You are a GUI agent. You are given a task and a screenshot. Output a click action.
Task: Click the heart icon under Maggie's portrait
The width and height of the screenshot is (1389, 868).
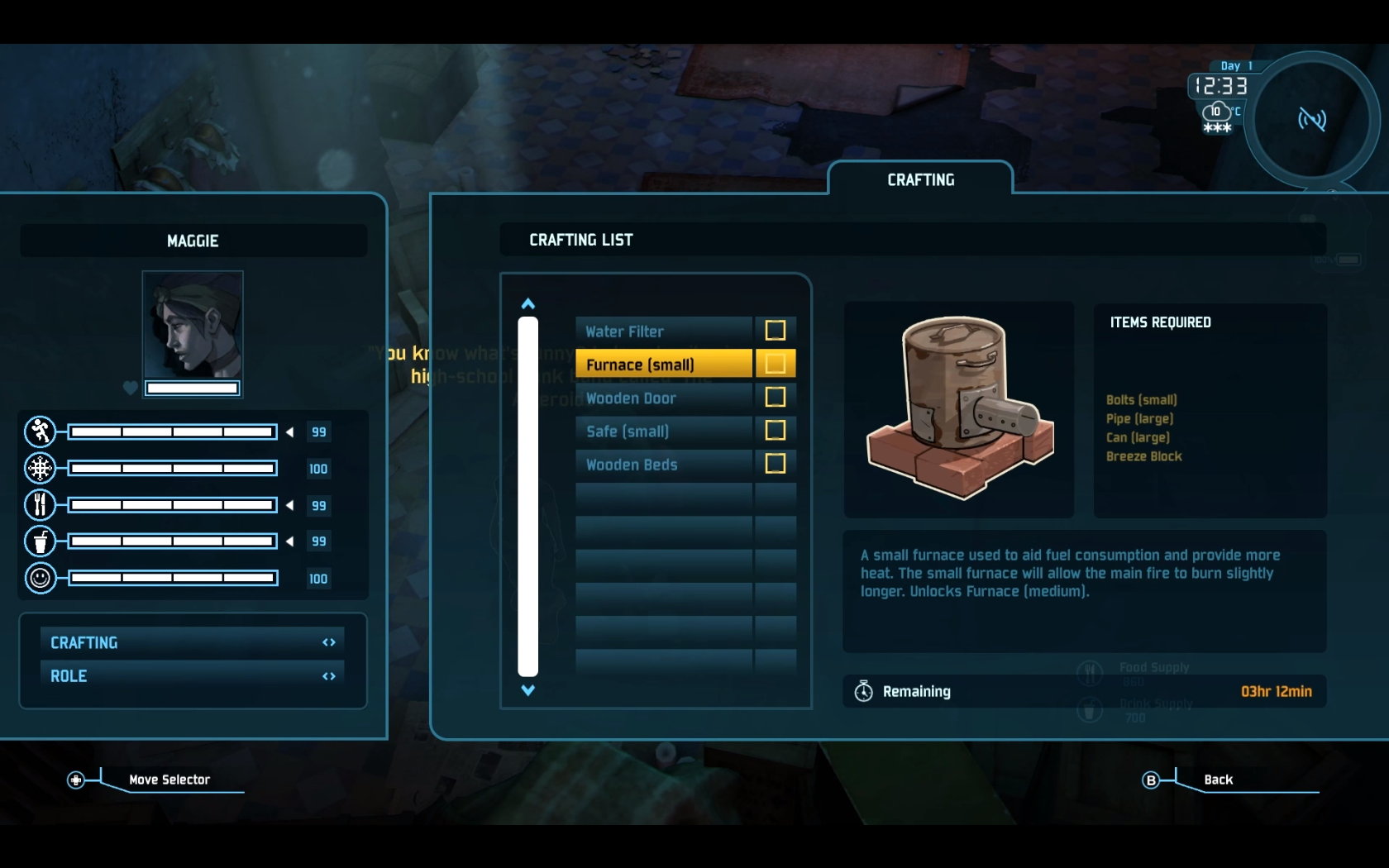pos(130,388)
